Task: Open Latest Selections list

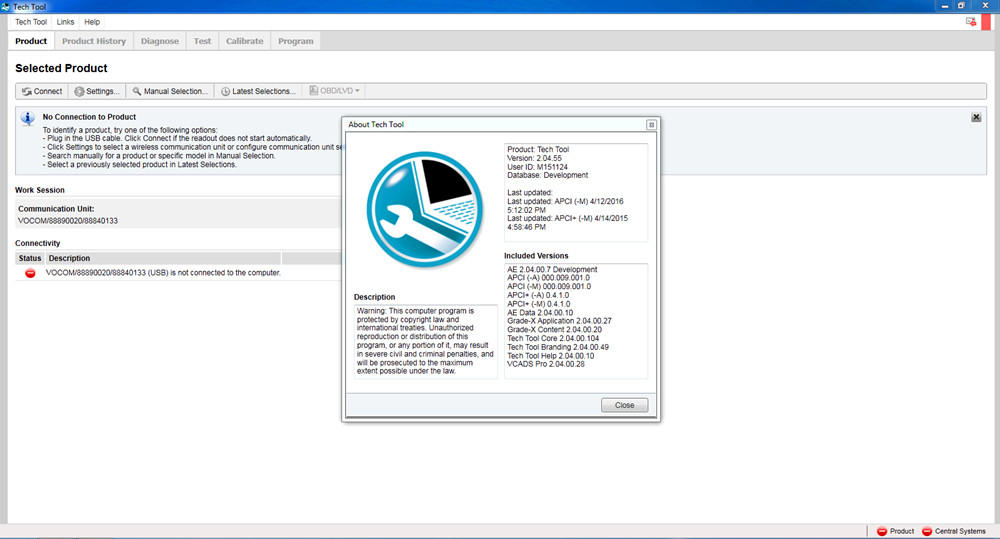Action: coord(258,91)
